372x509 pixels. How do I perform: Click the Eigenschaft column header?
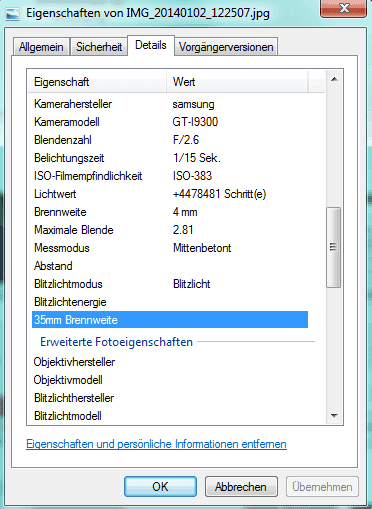coord(97,82)
